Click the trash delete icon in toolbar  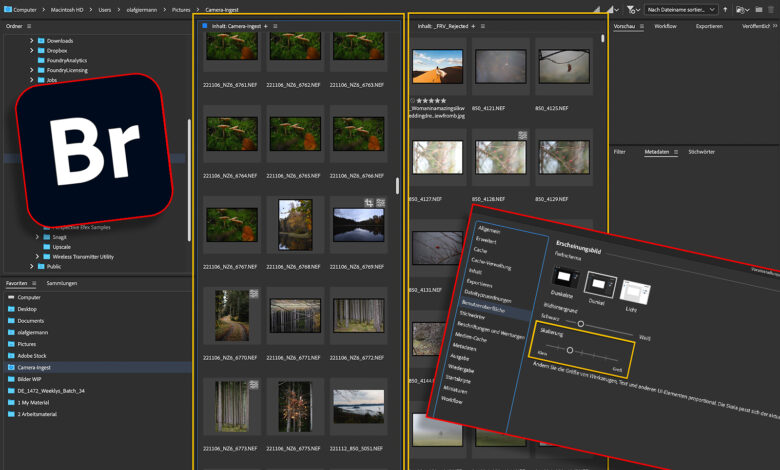pos(770,9)
